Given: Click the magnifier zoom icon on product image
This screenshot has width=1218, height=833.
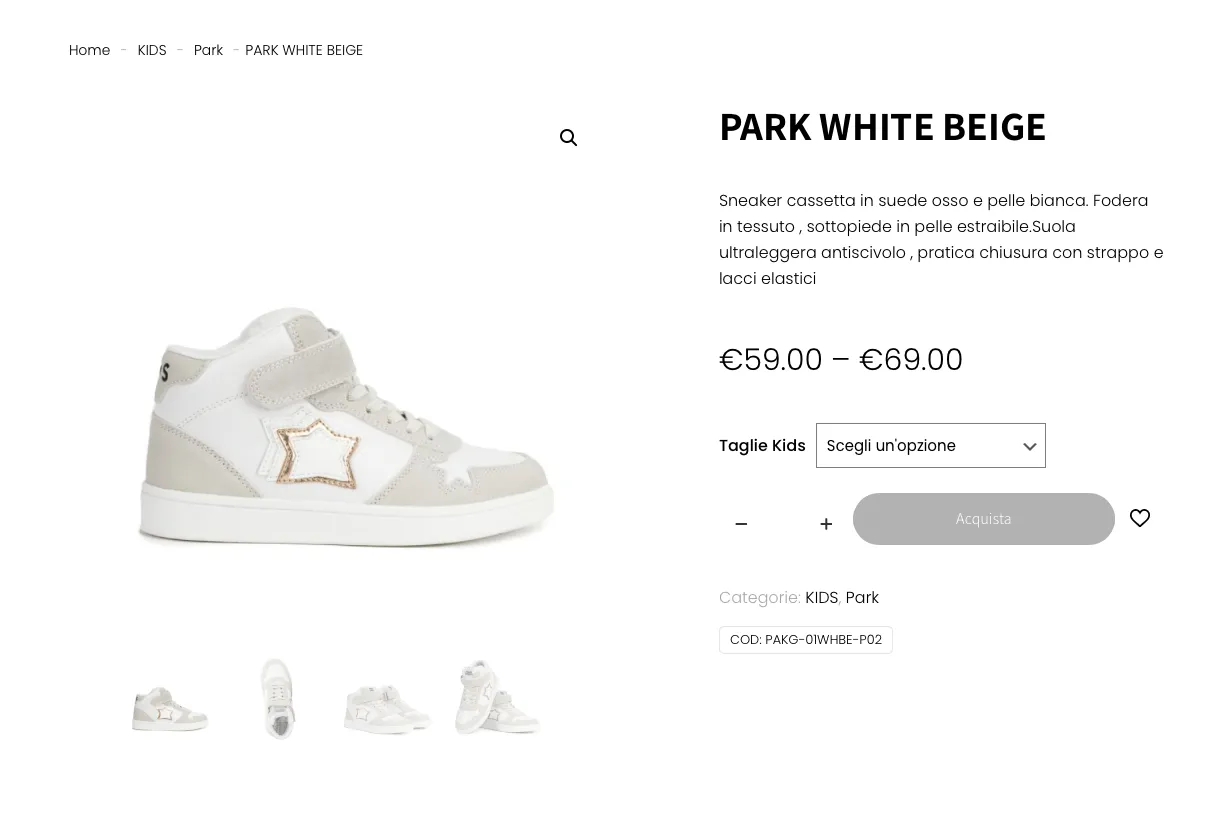Looking at the screenshot, I should [568, 138].
